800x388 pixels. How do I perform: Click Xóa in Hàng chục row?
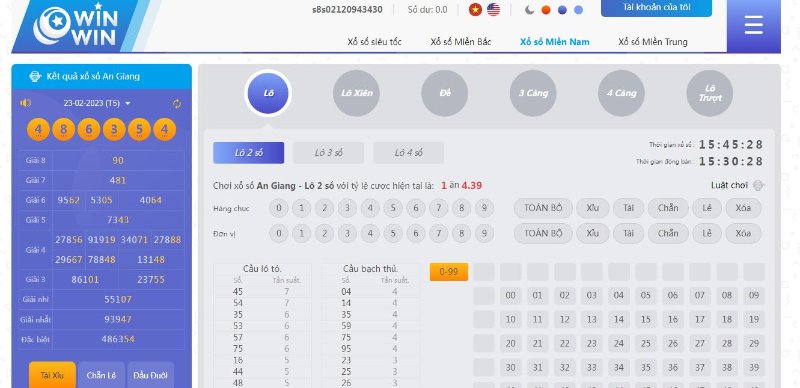click(743, 208)
